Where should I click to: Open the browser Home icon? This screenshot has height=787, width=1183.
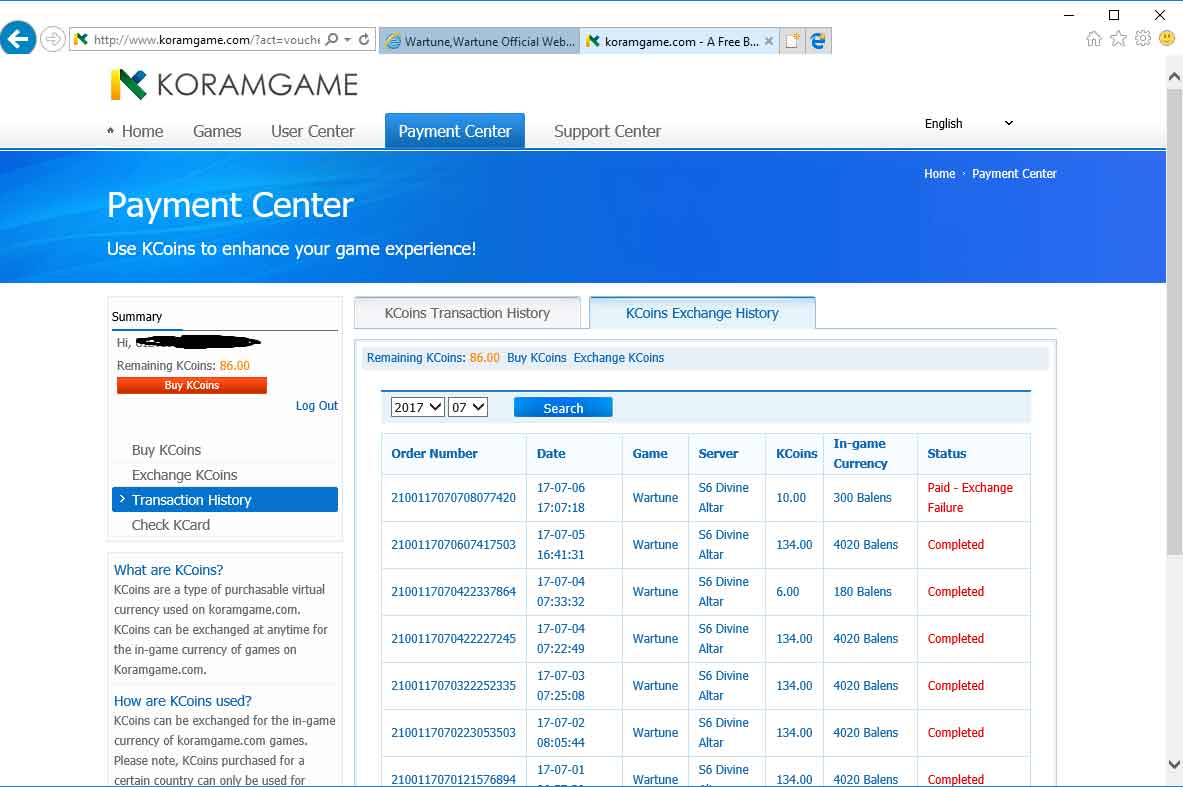(x=1093, y=38)
